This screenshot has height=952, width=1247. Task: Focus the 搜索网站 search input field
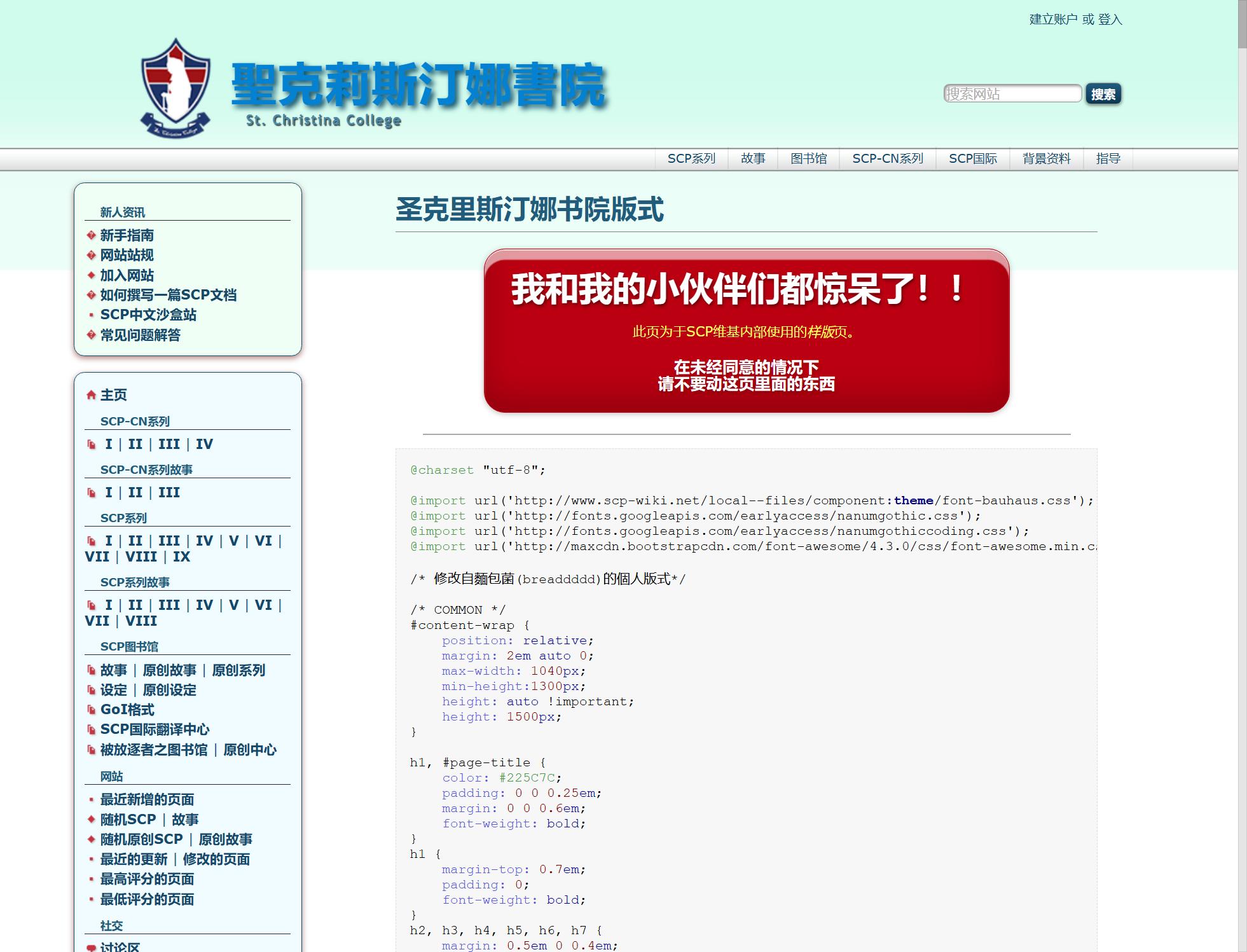point(1012,94)
